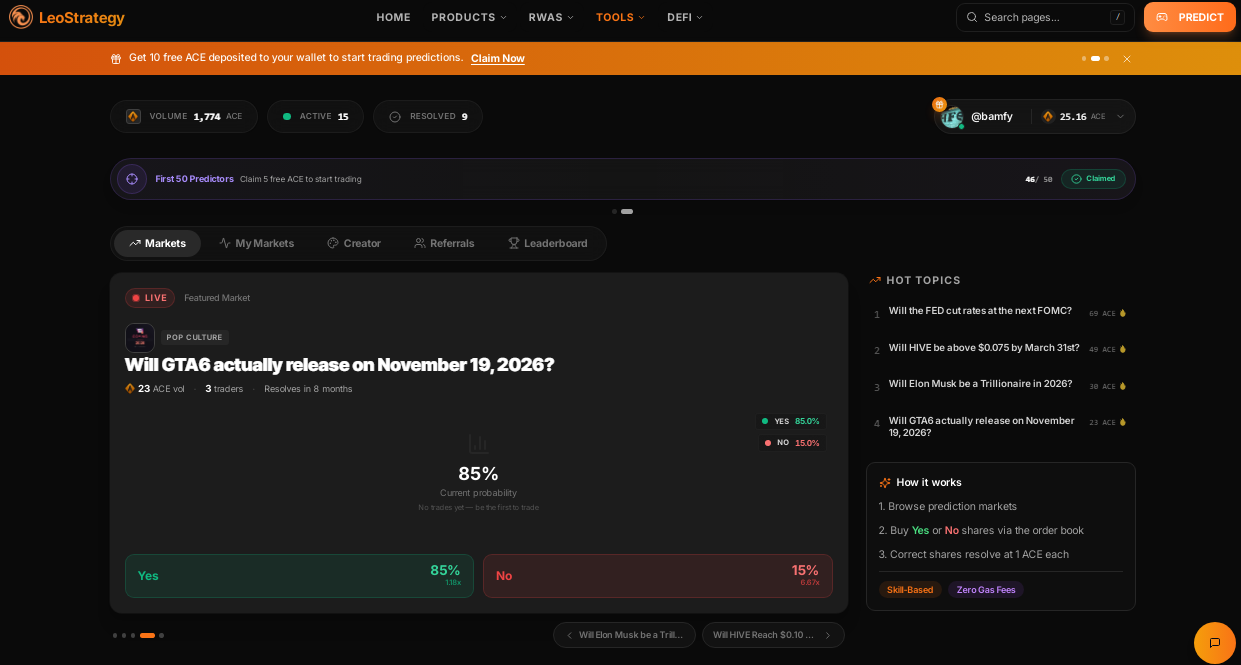Click the flame icon beside 49 ACE
The width and height of the screenshot is (1241, 665).
pos(1123,350)
